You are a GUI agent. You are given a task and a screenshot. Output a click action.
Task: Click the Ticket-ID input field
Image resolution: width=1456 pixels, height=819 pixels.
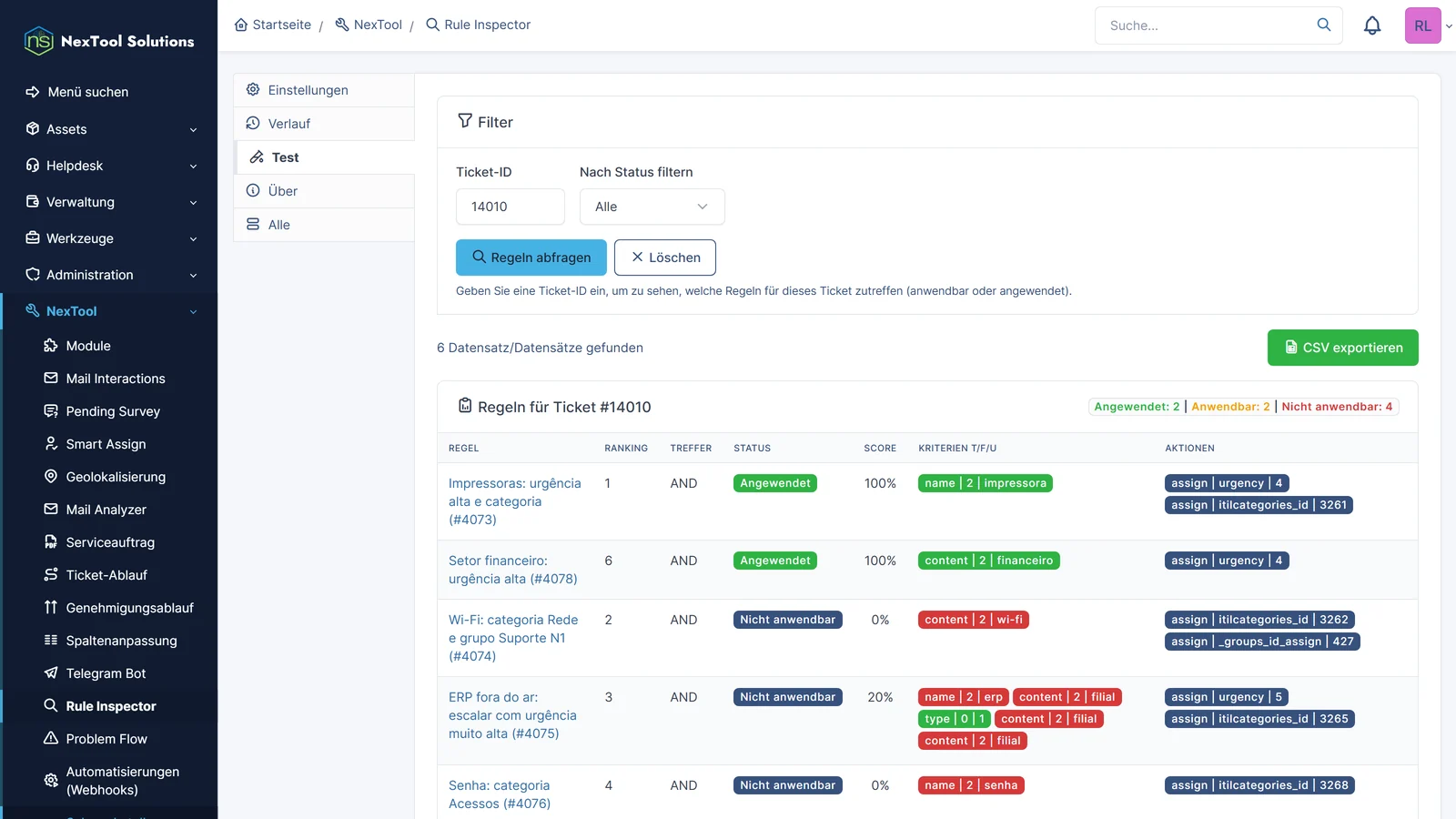[x=511, y=207]
